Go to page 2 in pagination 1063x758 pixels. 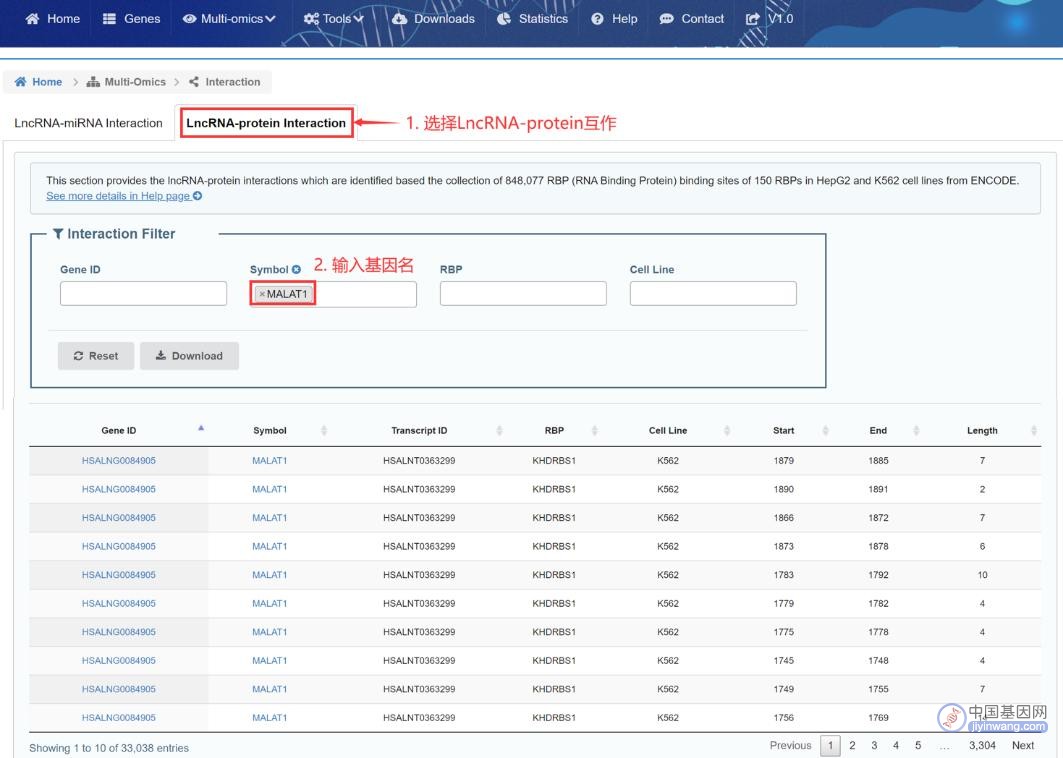tap(852, 745)
